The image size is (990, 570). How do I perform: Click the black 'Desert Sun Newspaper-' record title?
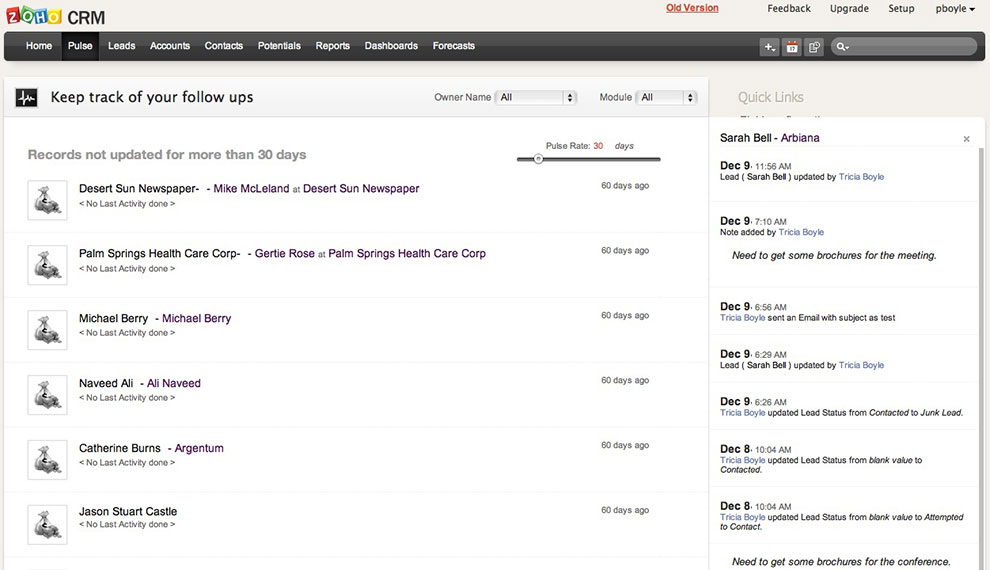(139, 189)
